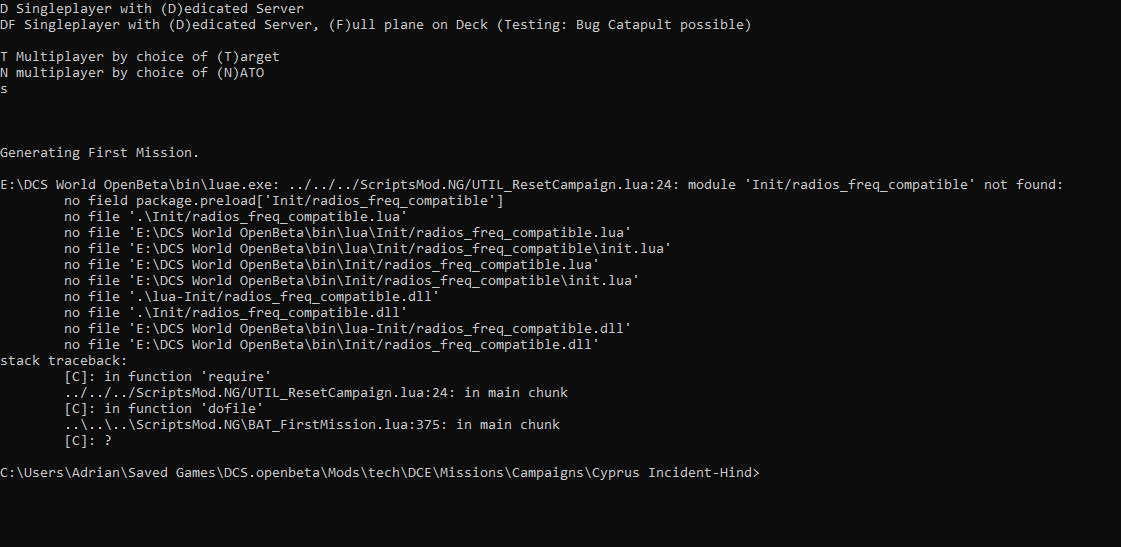Click the 'no field package.preload' error line
The width and height of the screenshot is (1121, 547).
[284, 200]
